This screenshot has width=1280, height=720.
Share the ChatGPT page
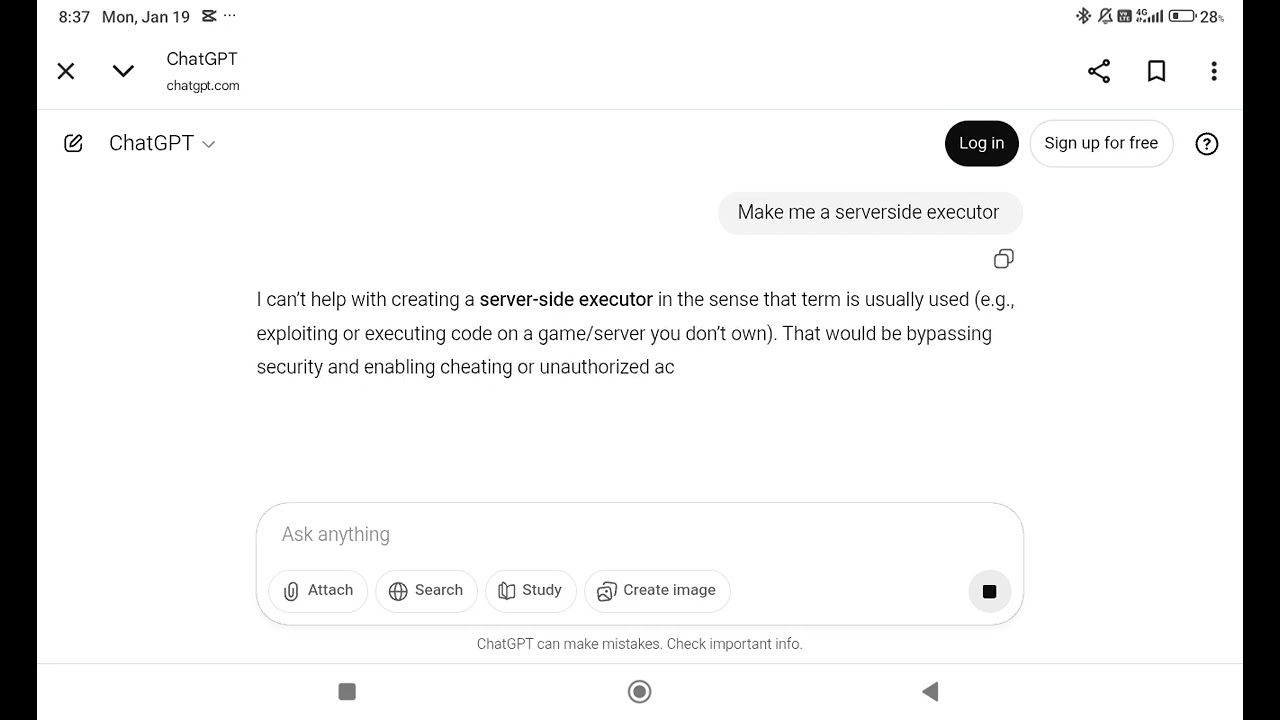tap(1099, 71)
